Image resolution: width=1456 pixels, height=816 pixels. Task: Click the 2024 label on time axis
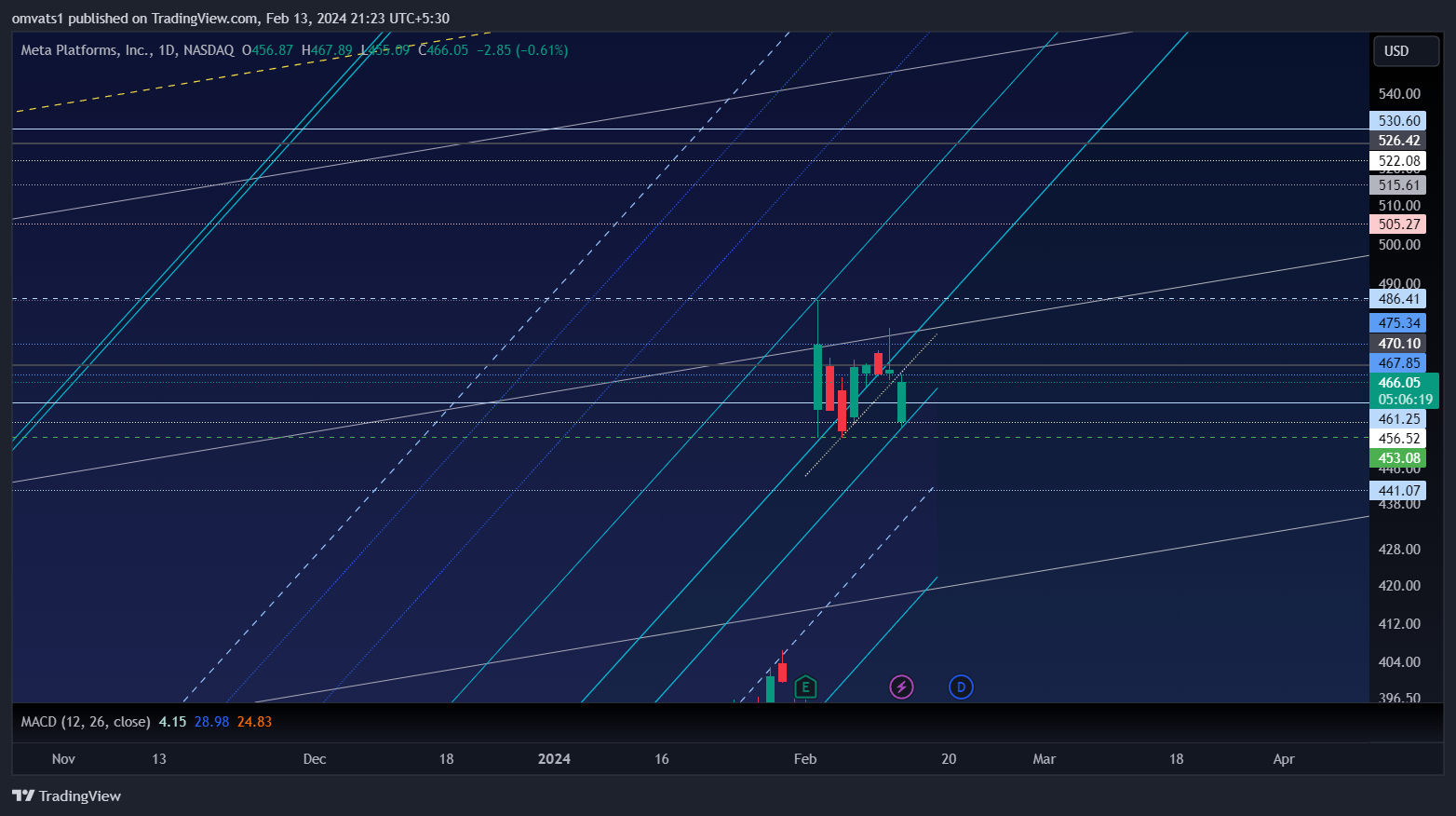point(554,759)
